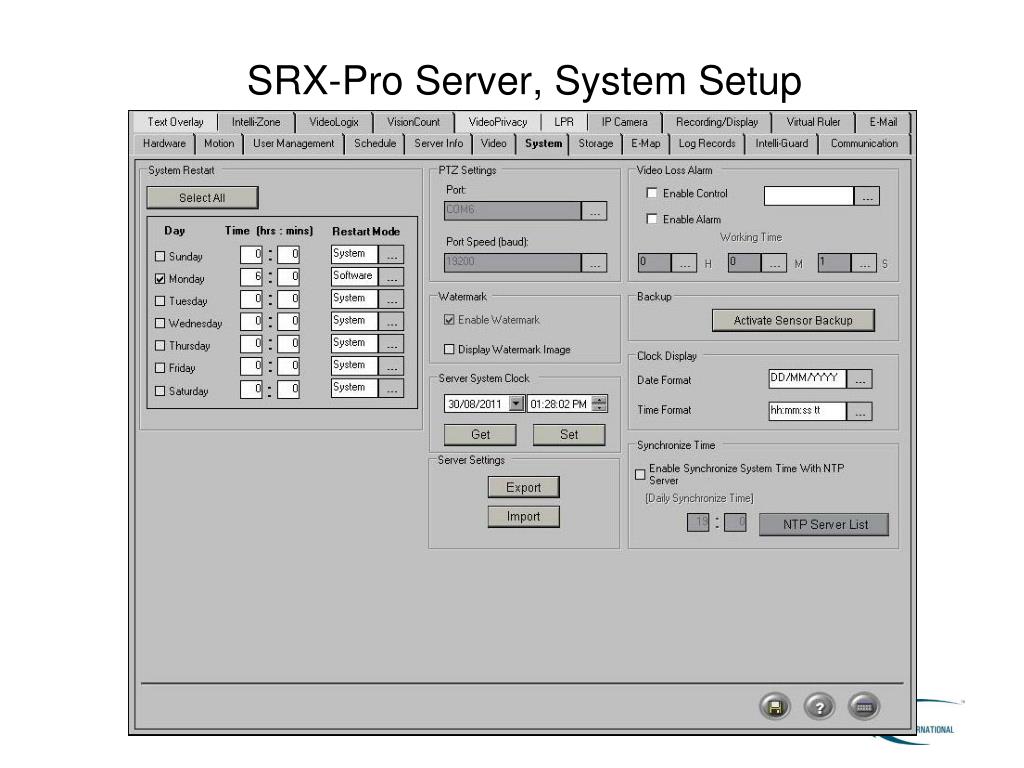Switch to the Hardware tab
The width and height of the screenshot is (1024, 768).
click(x=165, y=144)
